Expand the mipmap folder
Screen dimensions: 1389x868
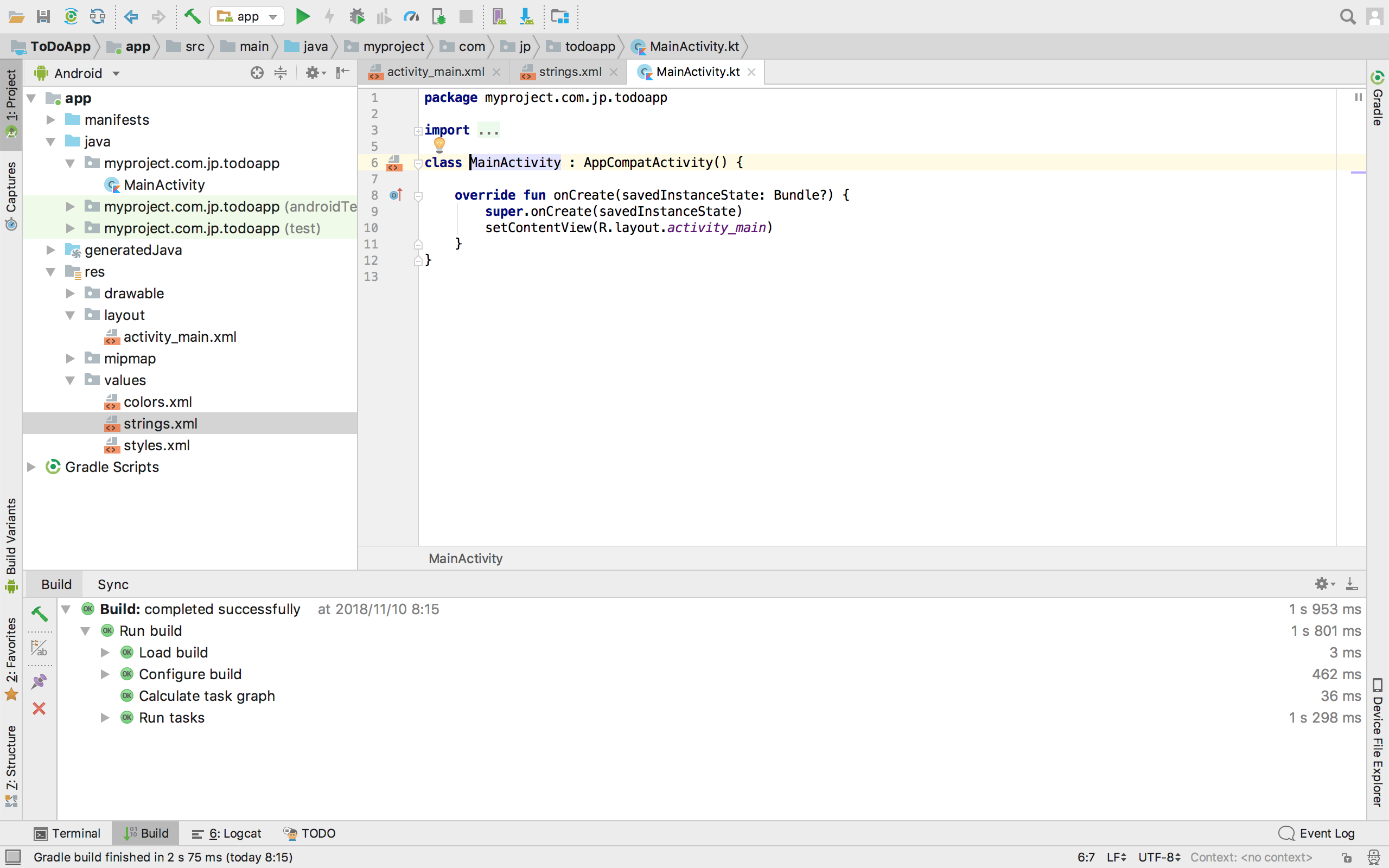tap(70, 358)
